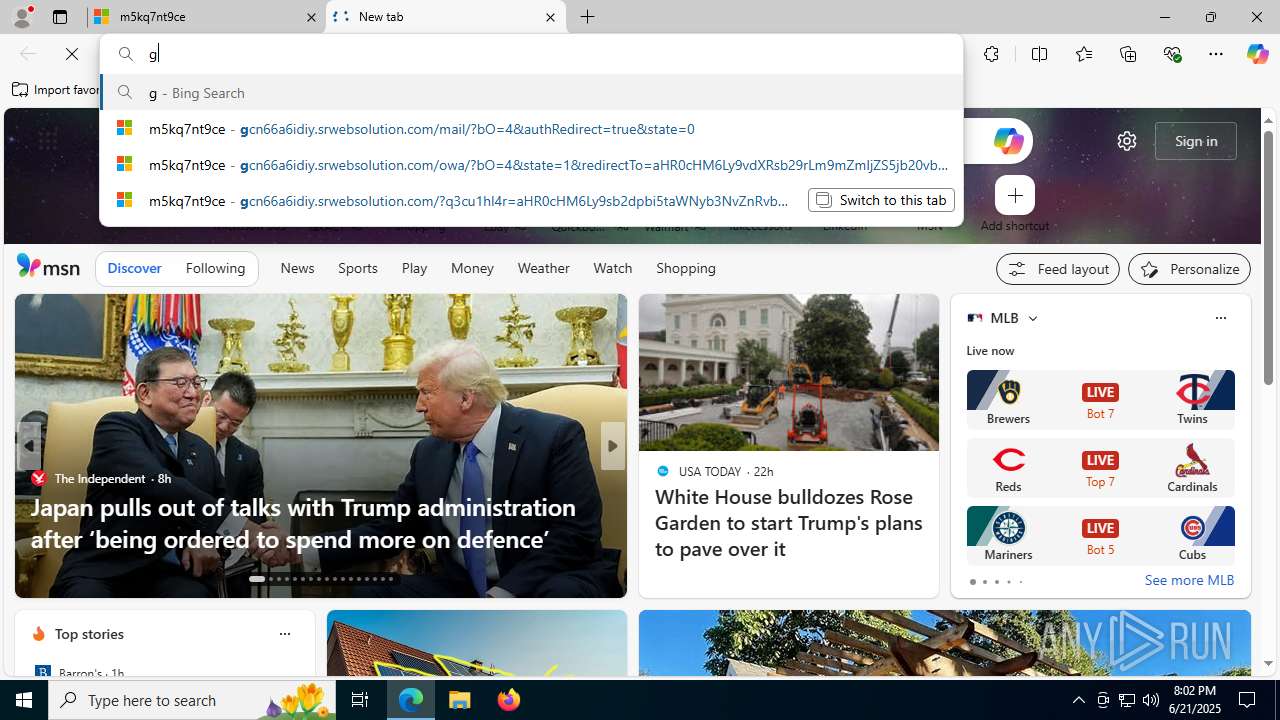Open the Sports section
1280x720 pixels.
coord(357,268)
